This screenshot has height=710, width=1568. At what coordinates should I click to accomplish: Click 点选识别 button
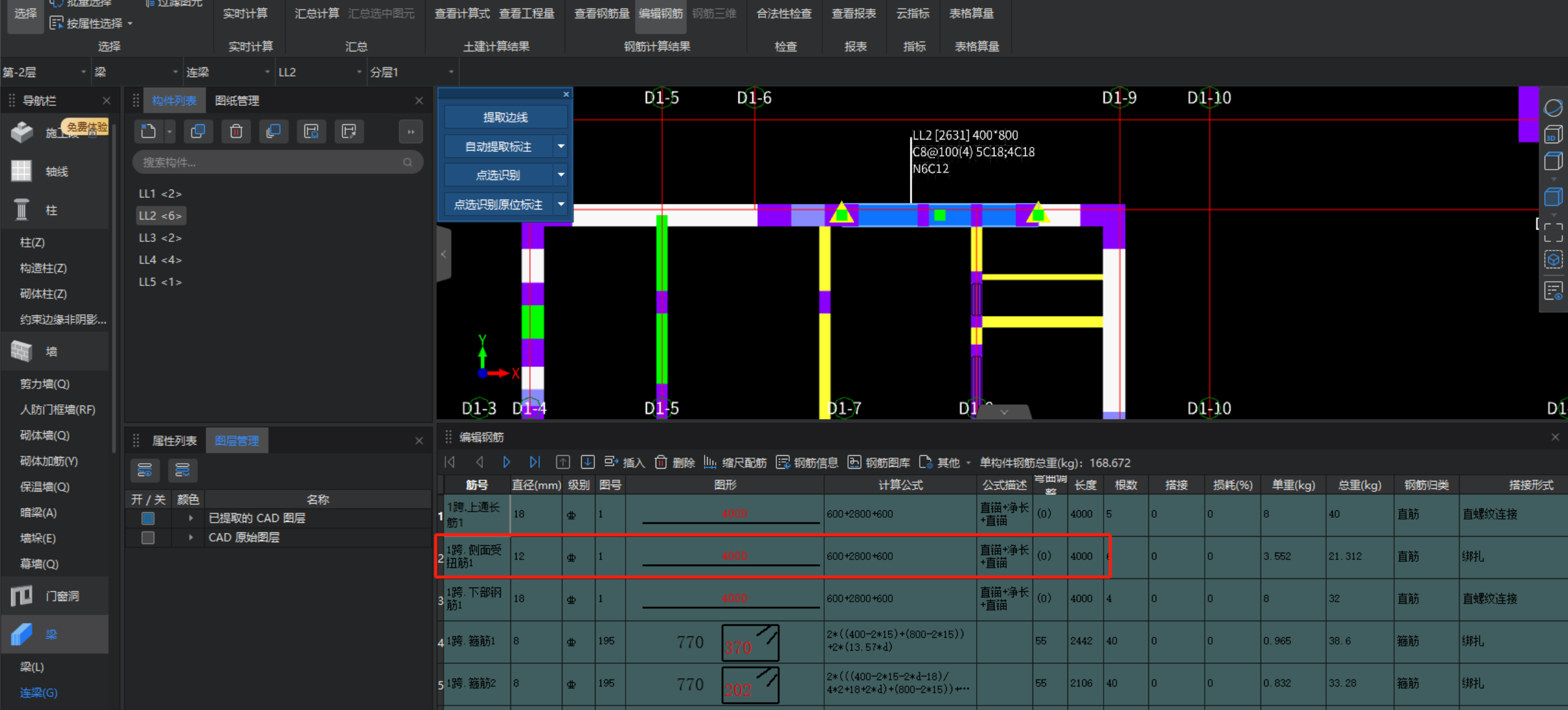pos(498,175)
